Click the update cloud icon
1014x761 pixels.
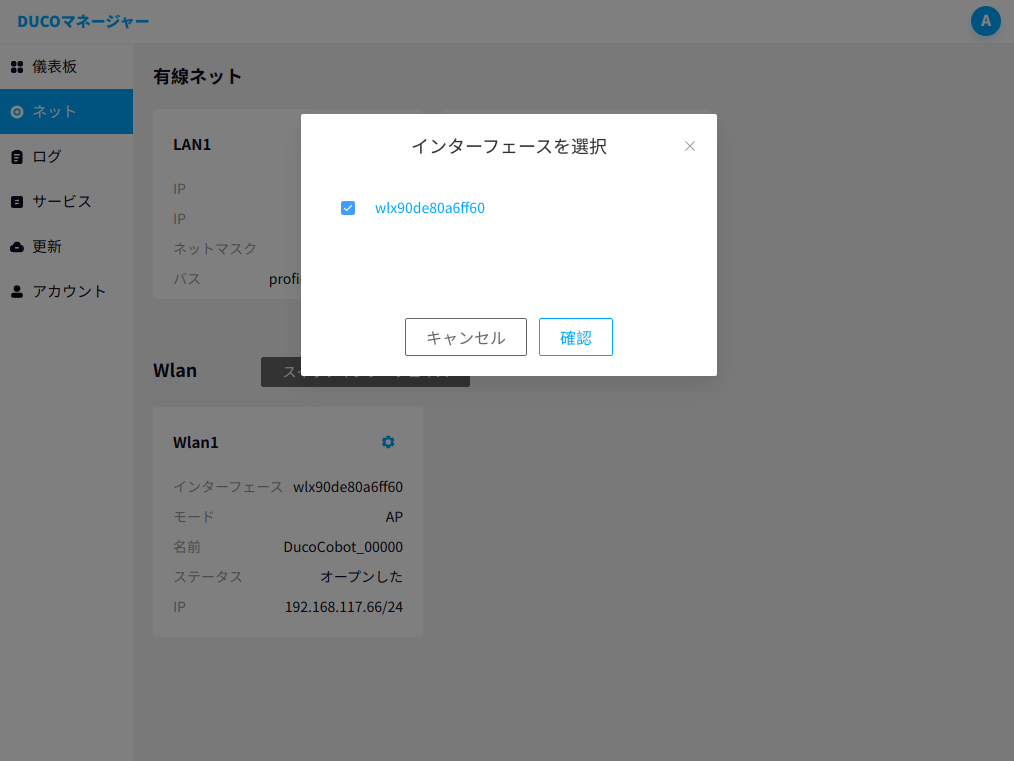[x=17, y=247]
